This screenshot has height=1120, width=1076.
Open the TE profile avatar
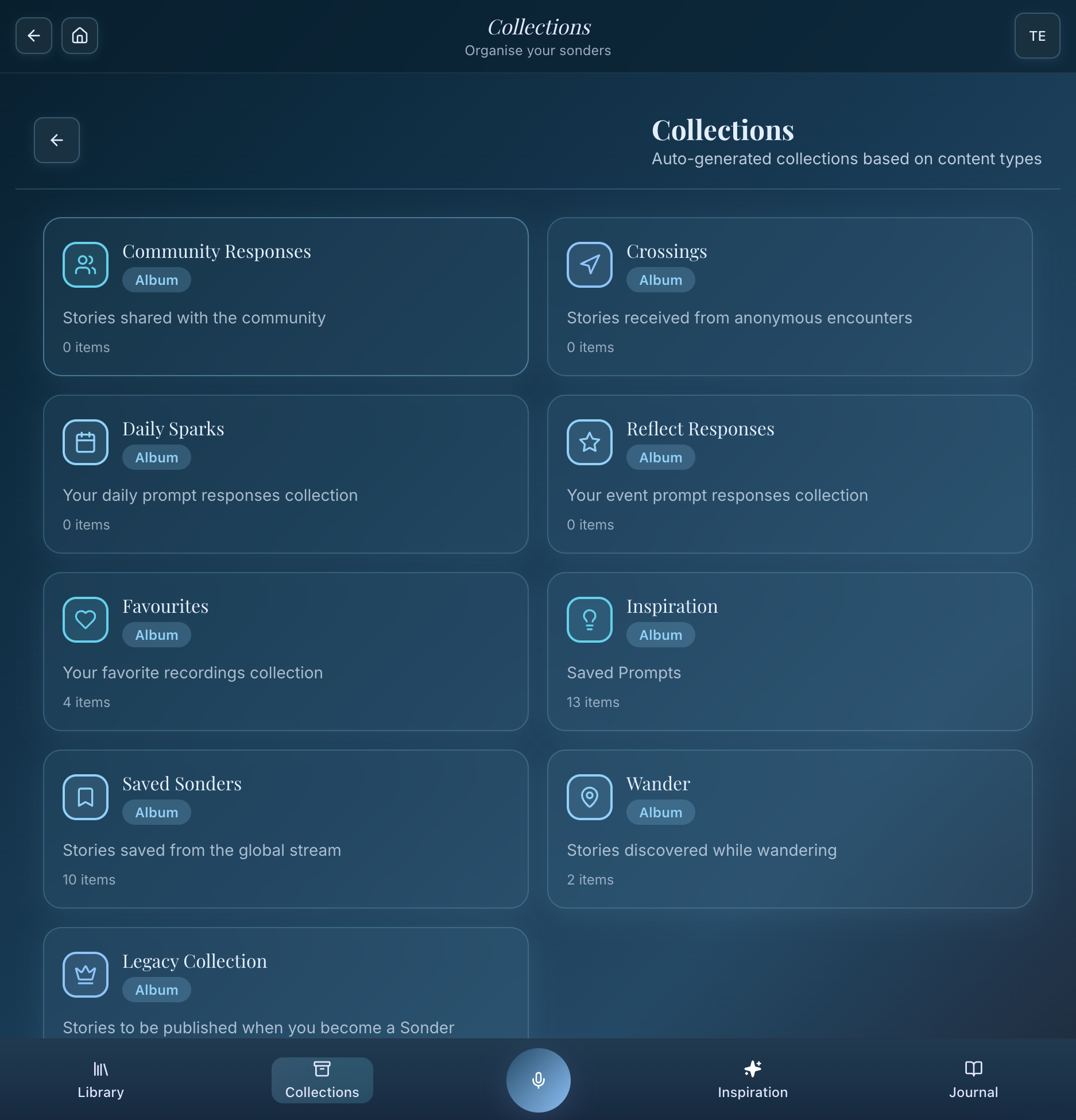(x=1037, y=36)
